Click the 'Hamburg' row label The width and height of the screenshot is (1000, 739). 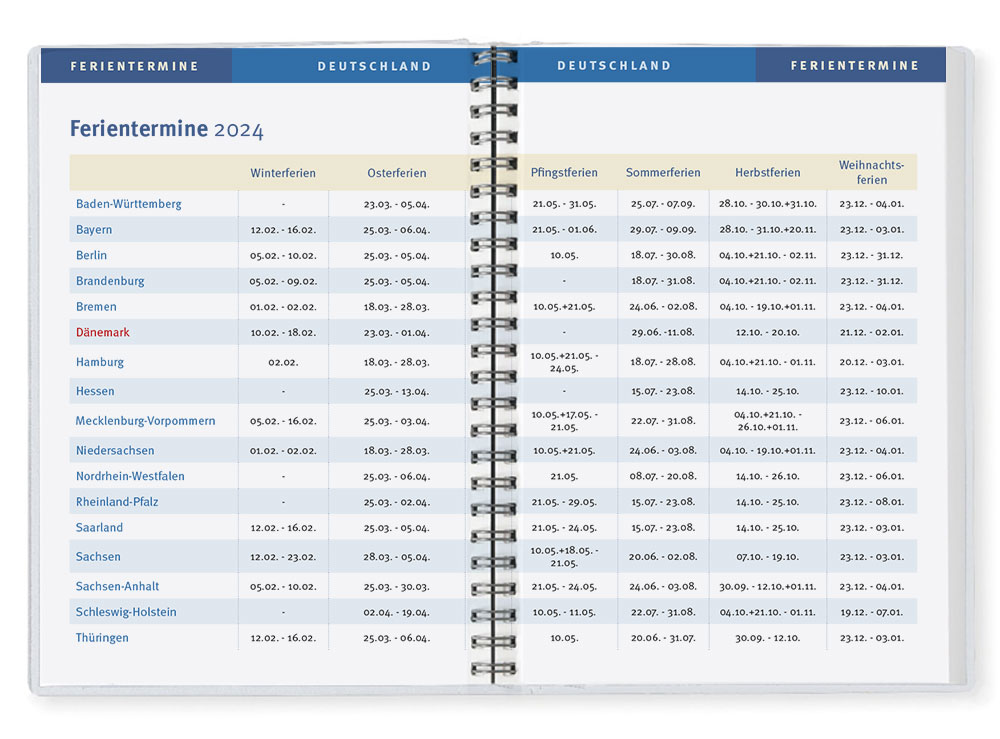[x=100, y=362]
